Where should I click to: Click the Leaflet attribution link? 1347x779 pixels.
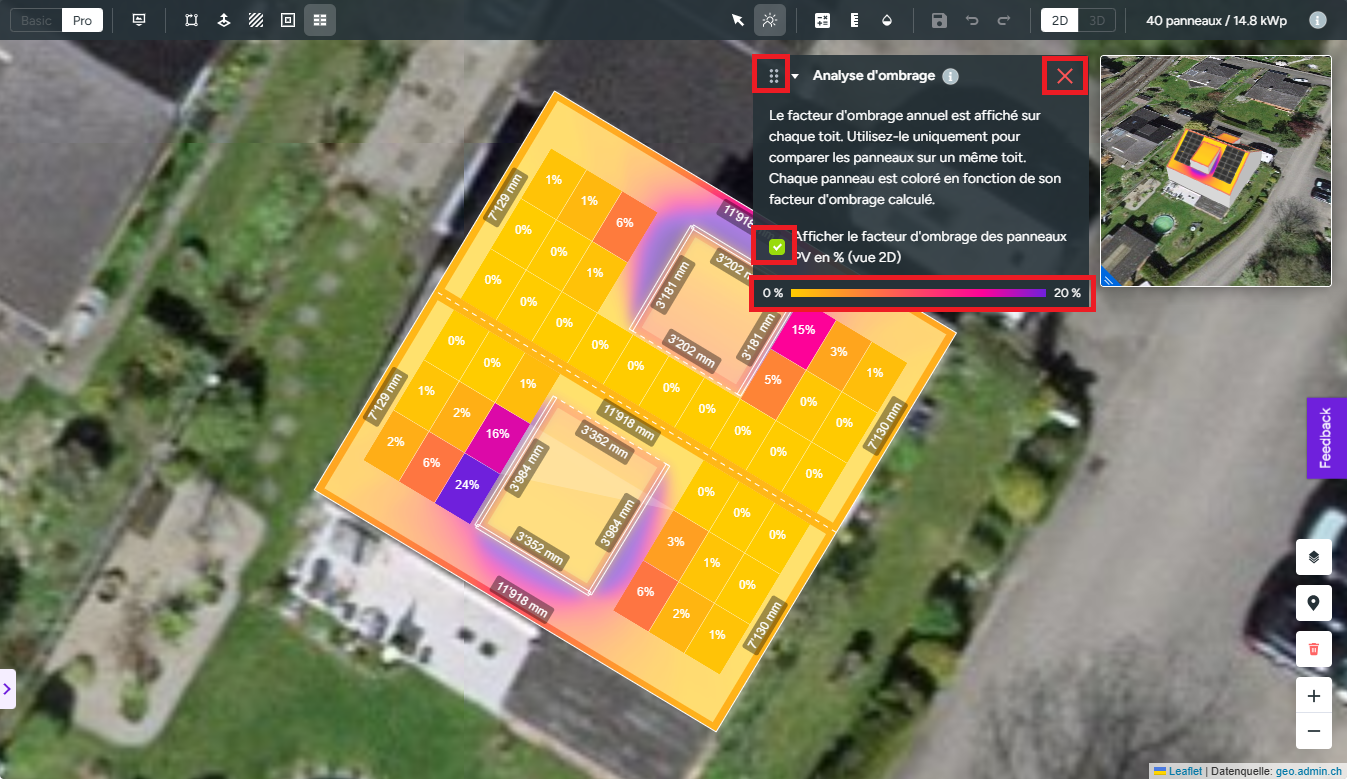[x=1185, y=771]
